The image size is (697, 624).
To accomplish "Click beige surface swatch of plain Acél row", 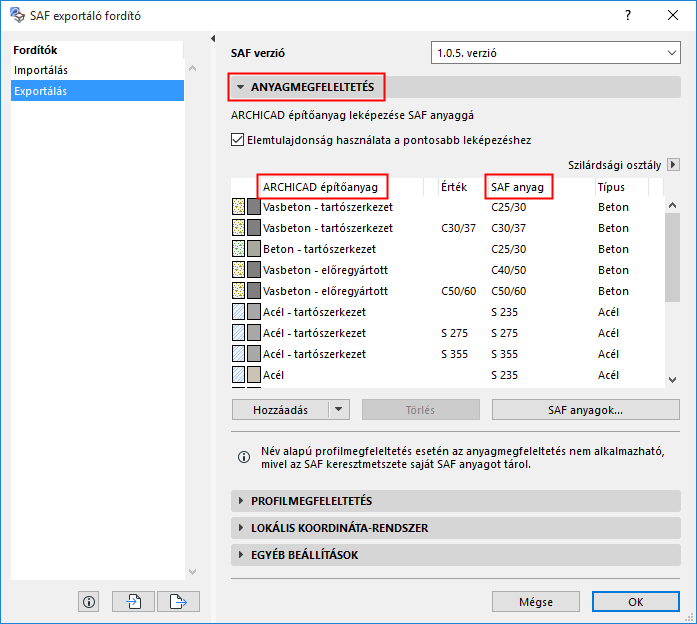I will point(254,375).
